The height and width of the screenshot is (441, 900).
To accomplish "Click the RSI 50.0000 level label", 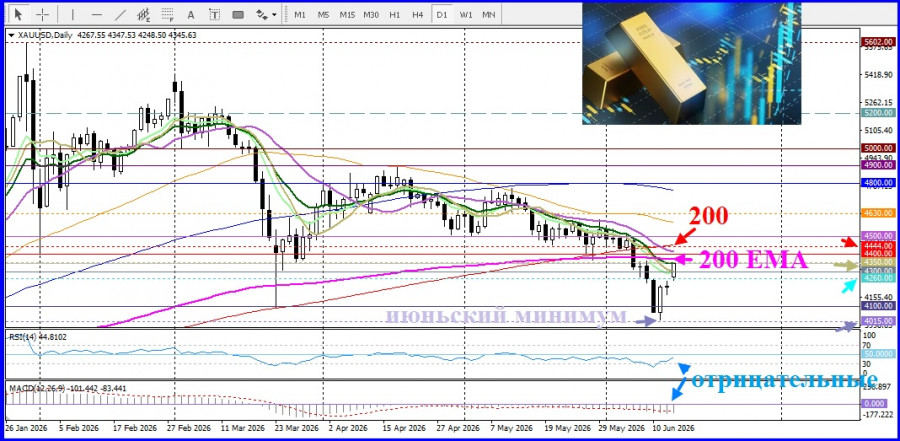I will click(878, 354).
